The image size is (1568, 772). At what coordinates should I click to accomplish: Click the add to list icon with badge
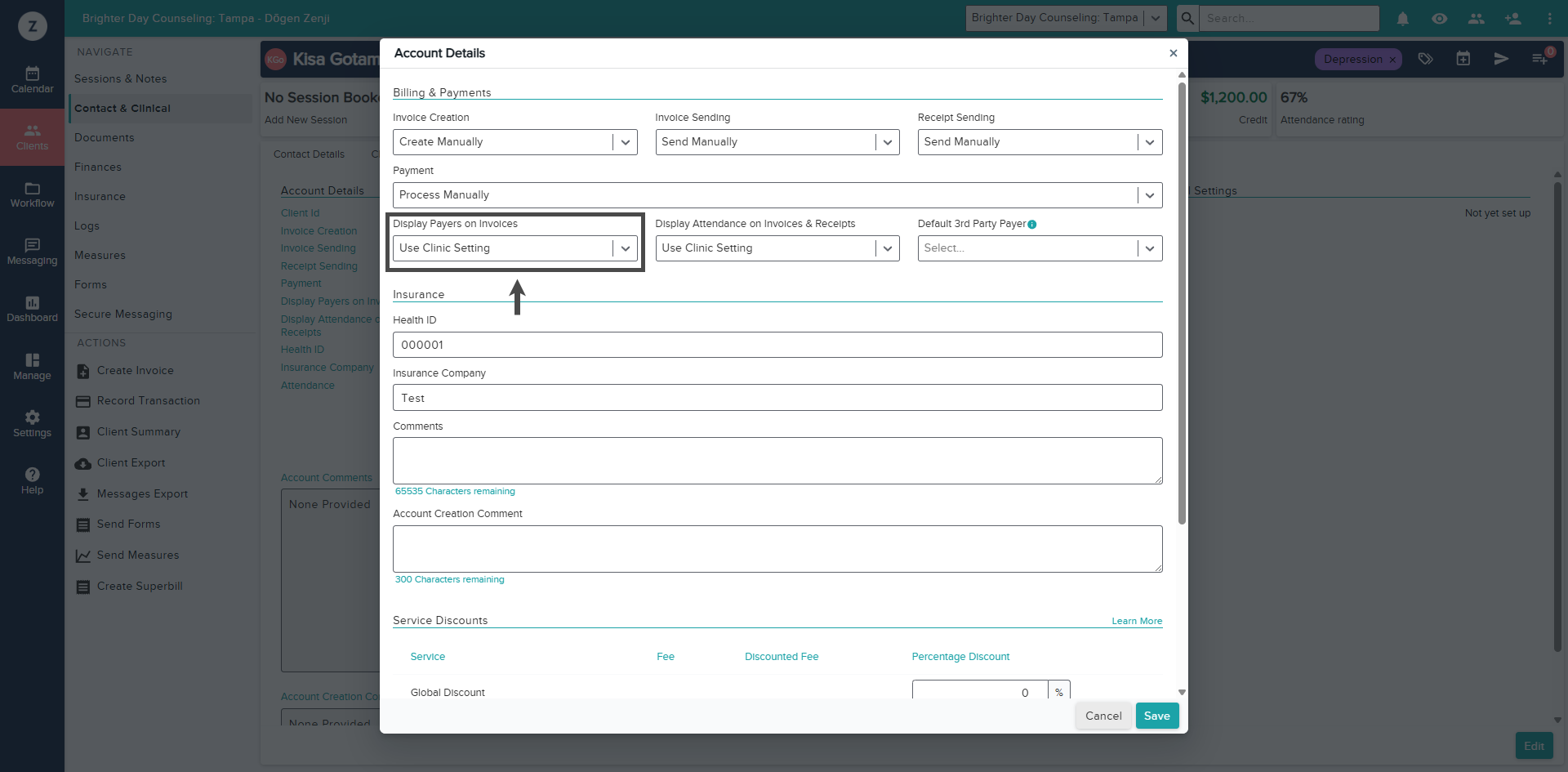(x=1540, y=59)
